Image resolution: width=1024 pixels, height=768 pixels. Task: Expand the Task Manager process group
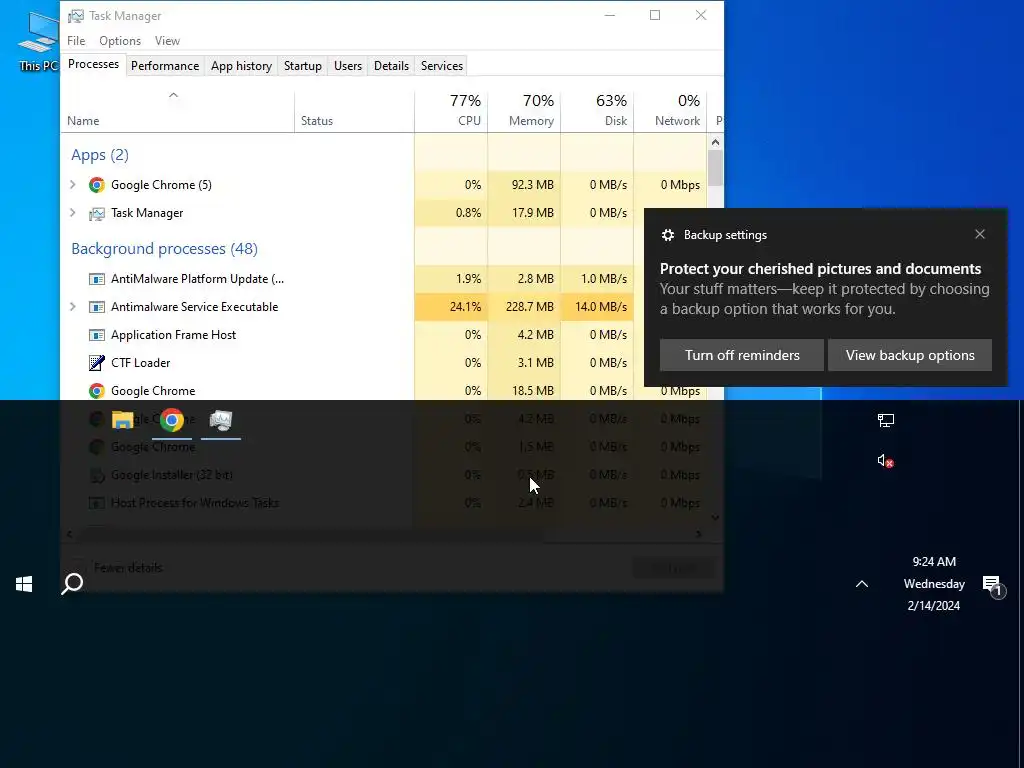coord(72,213)
